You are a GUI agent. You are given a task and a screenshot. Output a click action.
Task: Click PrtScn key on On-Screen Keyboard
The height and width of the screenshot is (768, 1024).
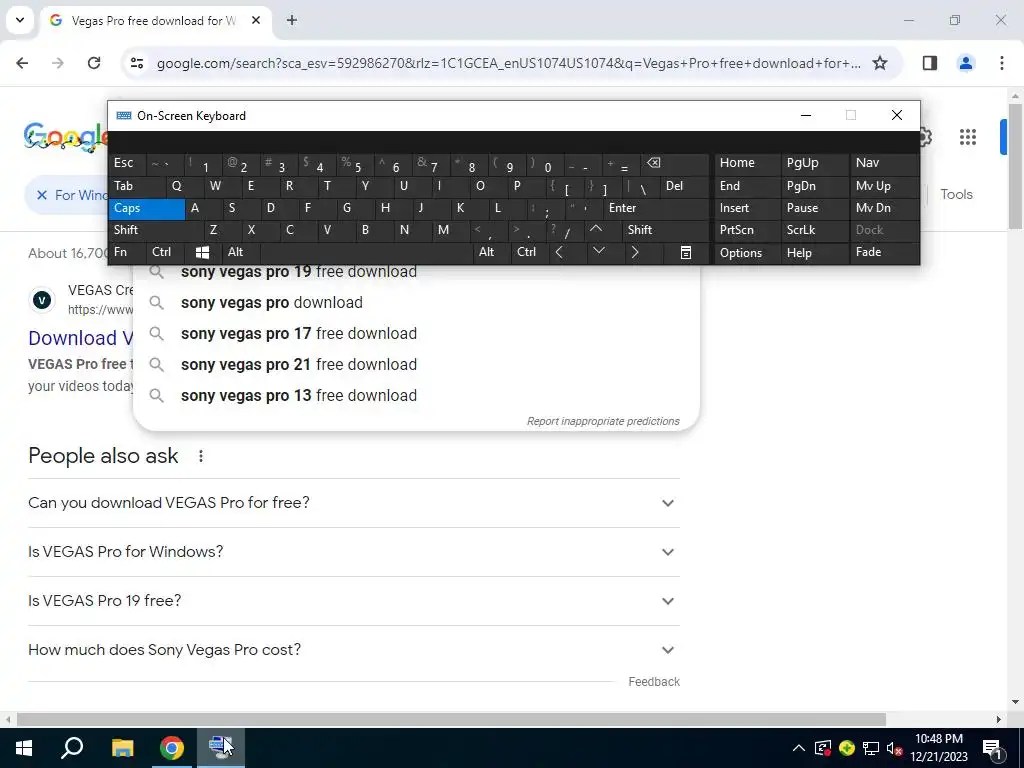point(748,230)
